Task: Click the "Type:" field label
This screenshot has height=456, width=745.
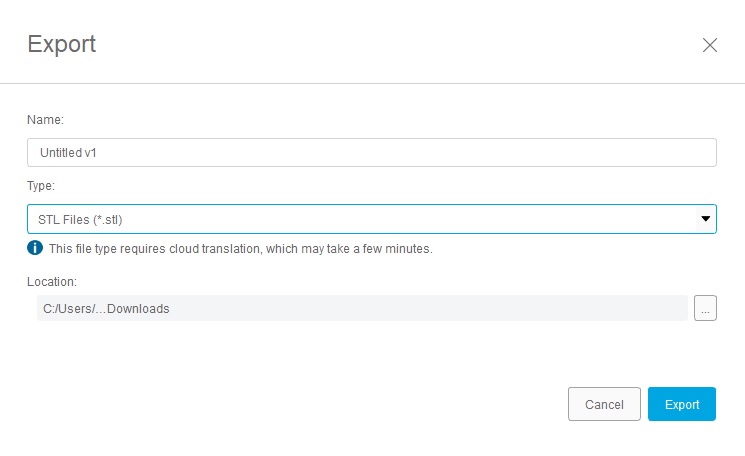Action: tap(41, 186)
